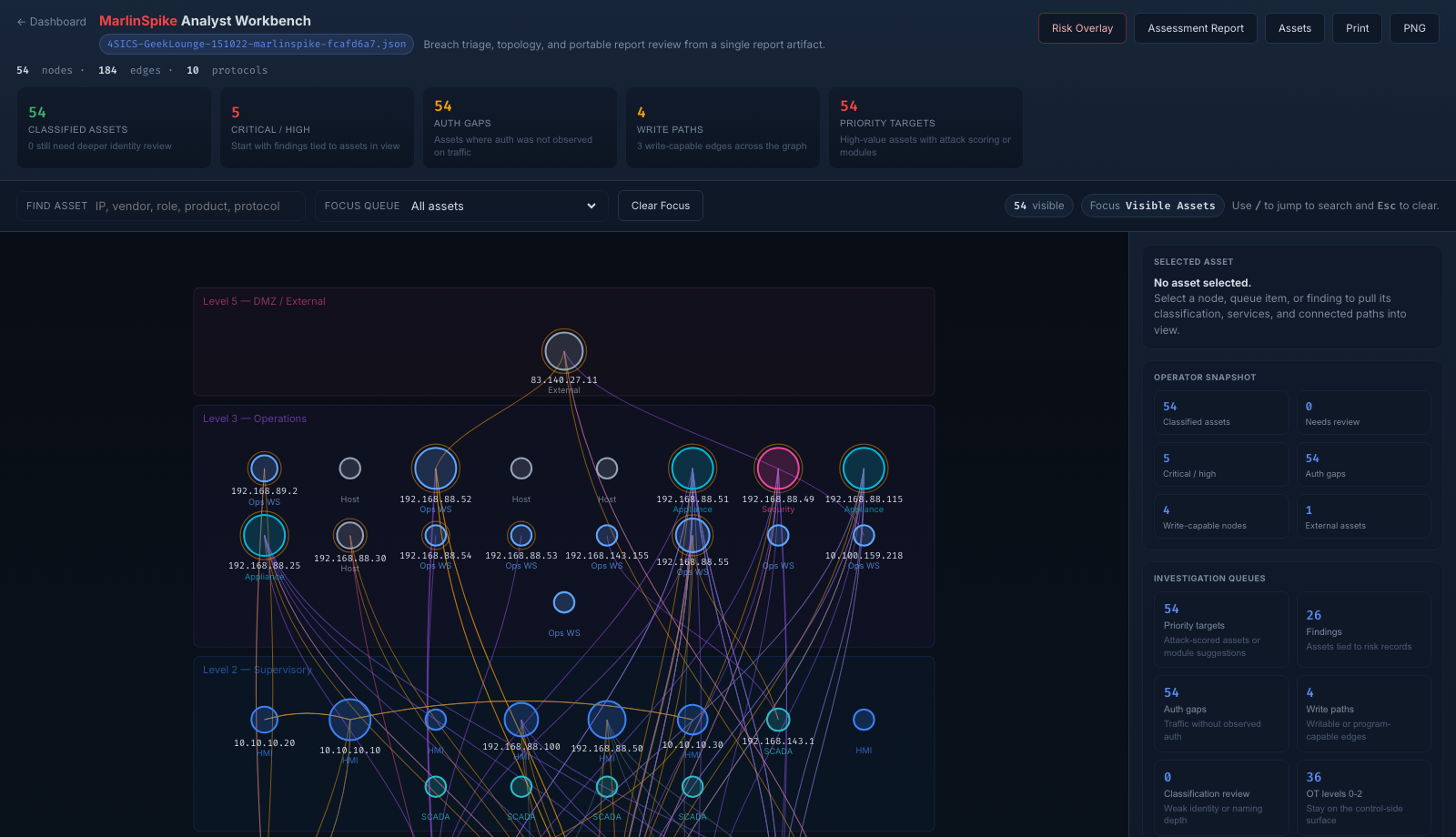Screen dimensions: 1456x837
Task: Select Appliance node 192.168.88.25
Action: coord(264,535)
